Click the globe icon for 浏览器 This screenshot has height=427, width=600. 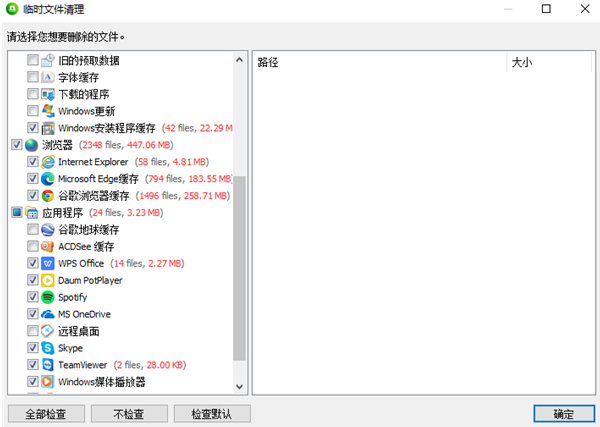[31, 145]
